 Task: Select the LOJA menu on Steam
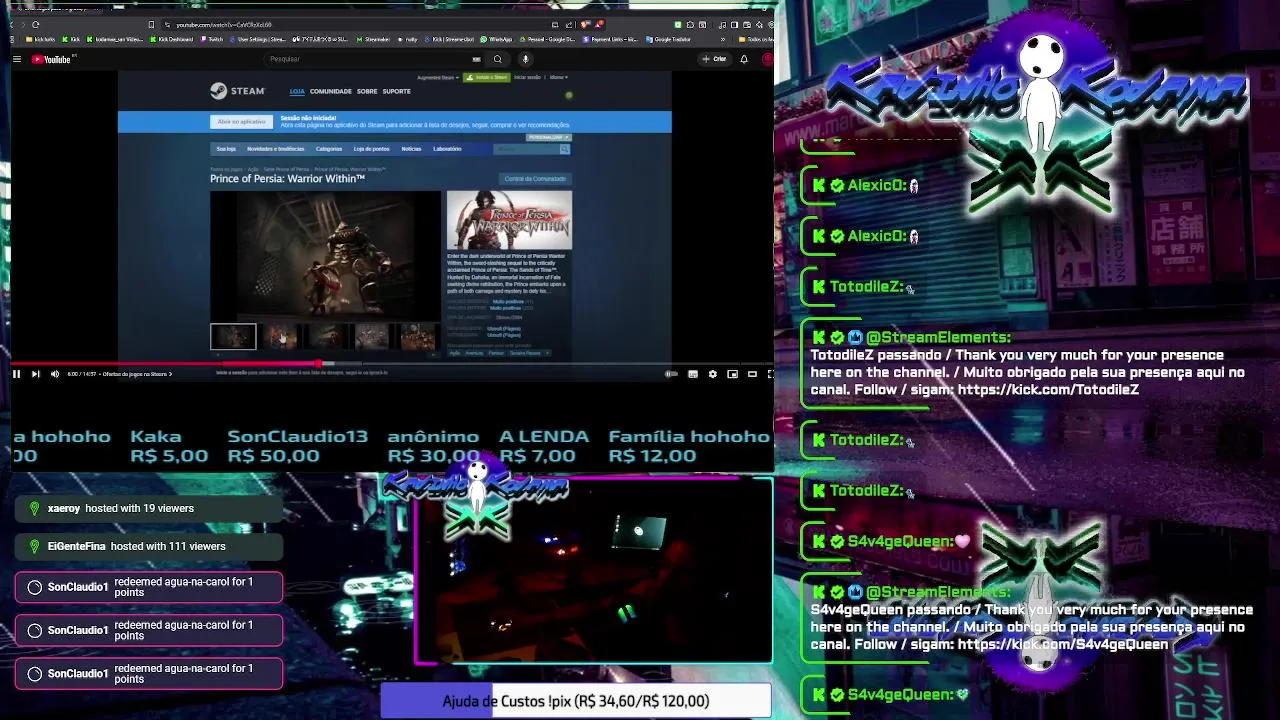tap(297, 91)
